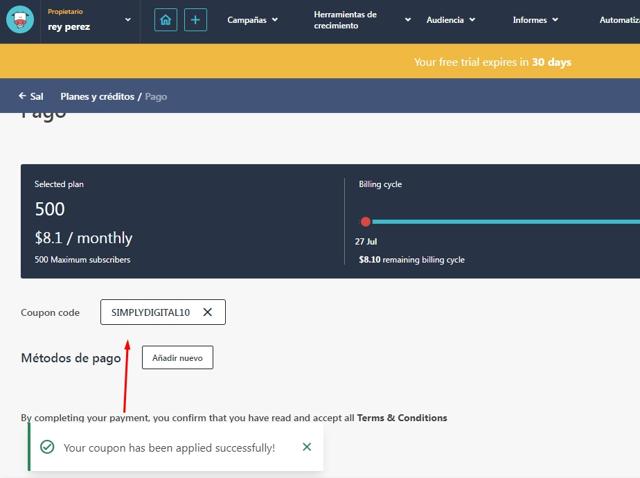Click the Selected plan label
This screenshot has height=478, width=640.
59,184
